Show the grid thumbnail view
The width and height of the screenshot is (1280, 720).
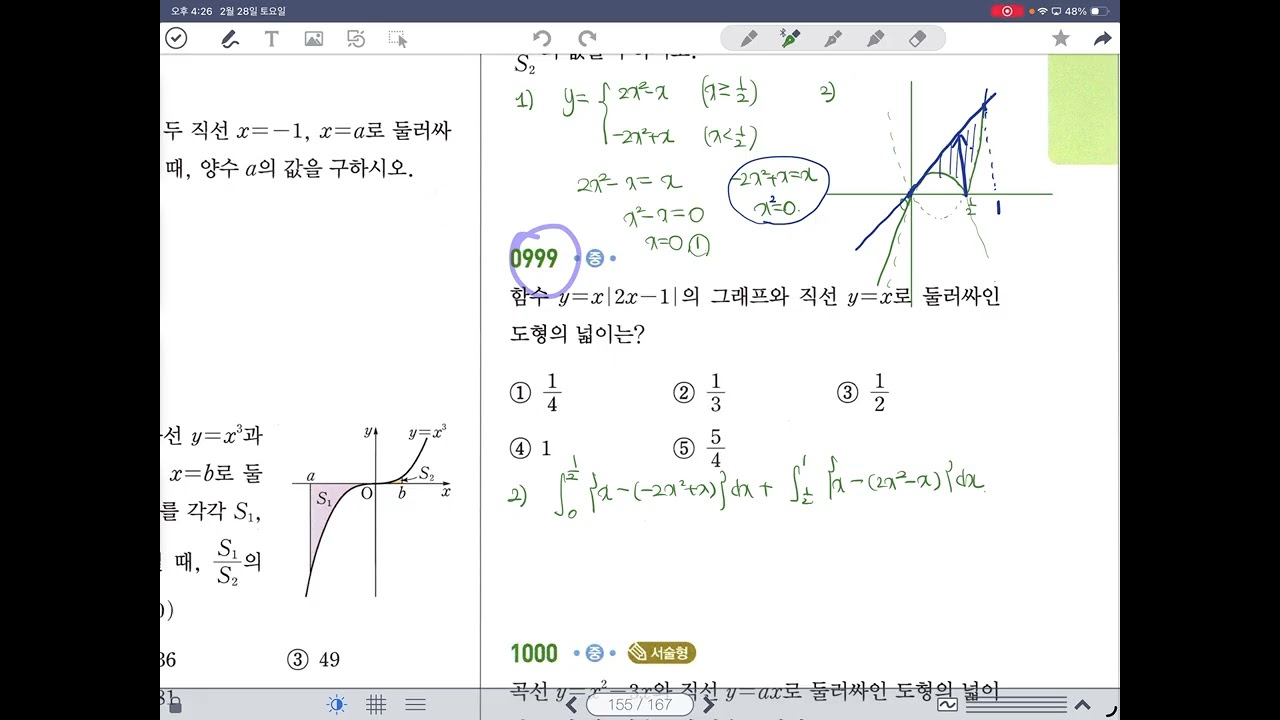376,705
